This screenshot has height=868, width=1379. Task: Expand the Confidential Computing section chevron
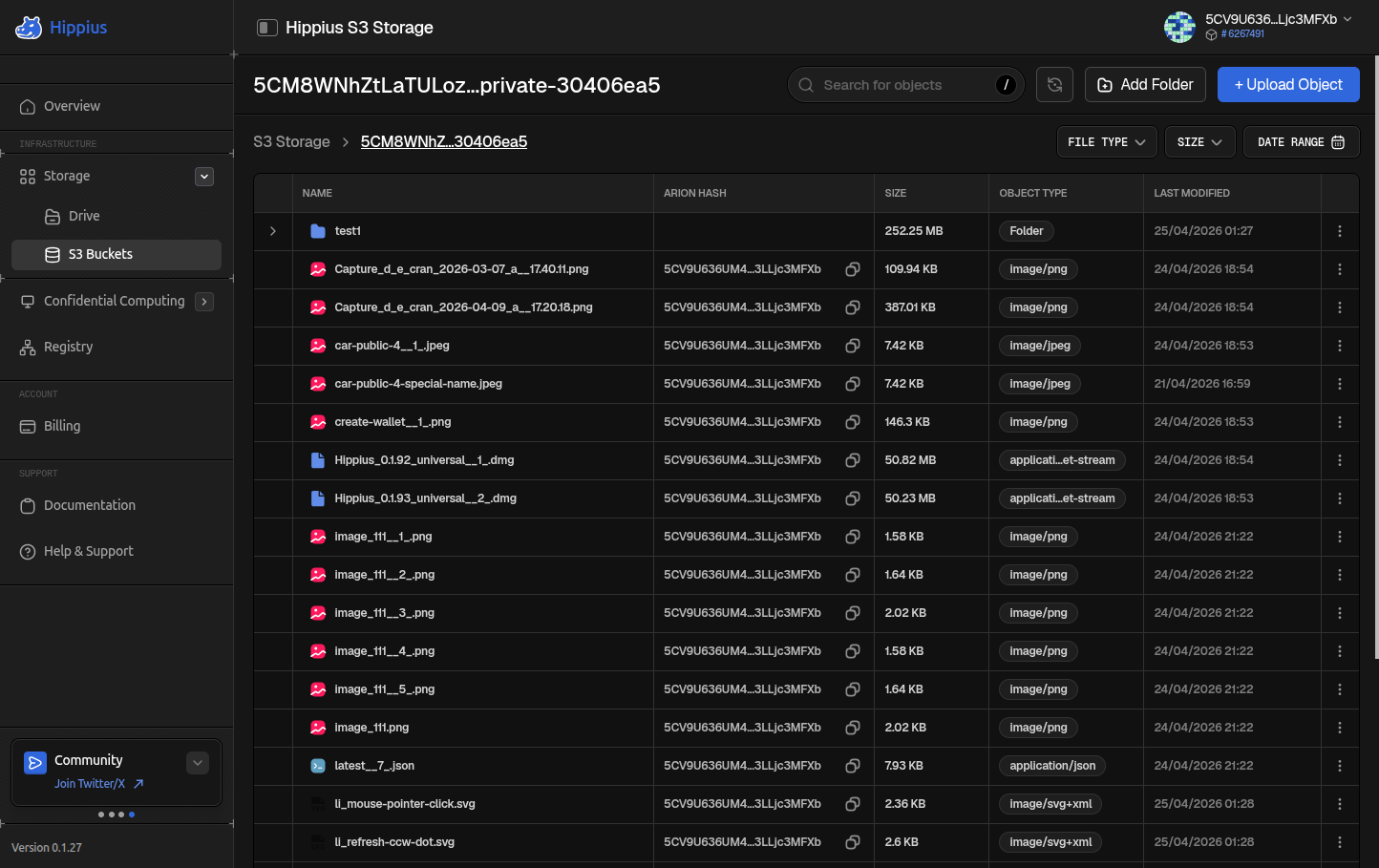pyautogui.click(x=204, y=302)
